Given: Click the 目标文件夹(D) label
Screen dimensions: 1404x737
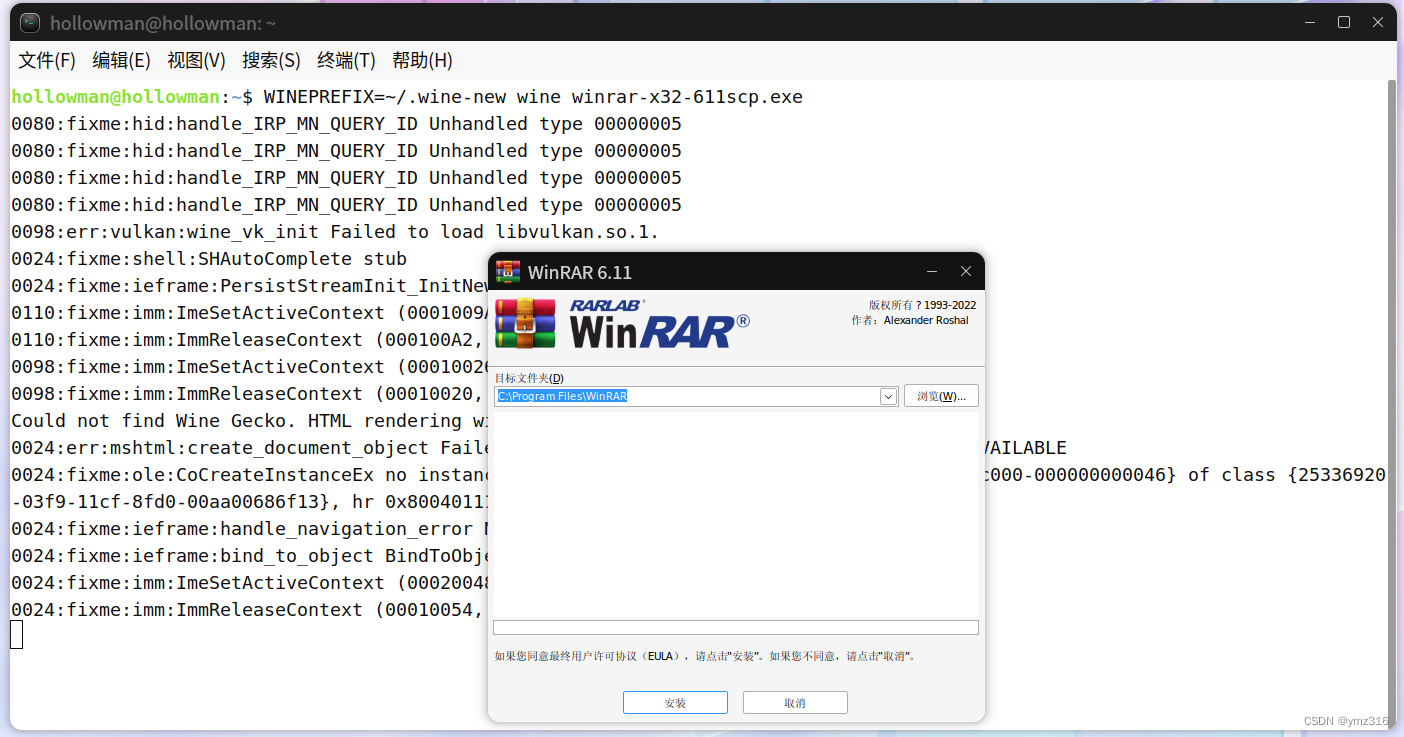Looking at the screenshot, I should coord(529,378).
